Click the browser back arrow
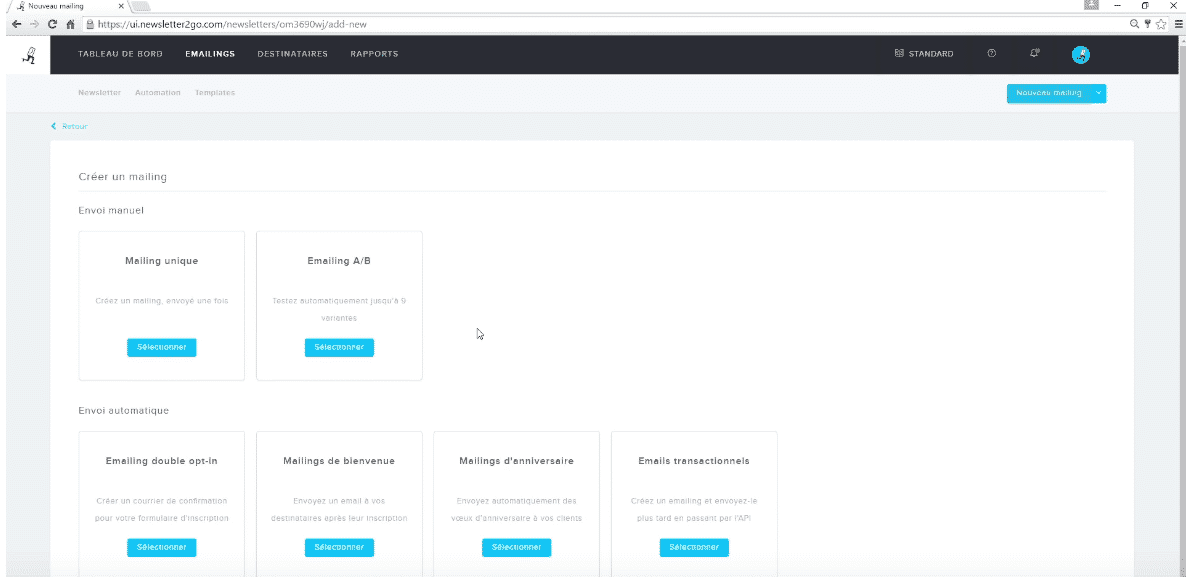This screenshot has height=577, width=1186. [16, 23]
